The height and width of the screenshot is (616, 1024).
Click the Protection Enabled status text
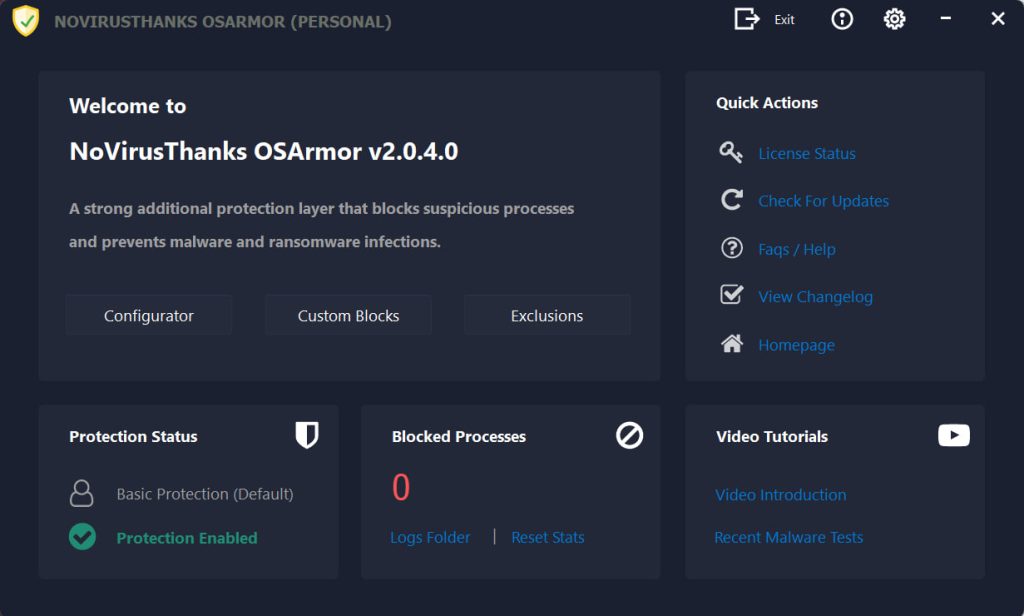[x=187, y=538]
